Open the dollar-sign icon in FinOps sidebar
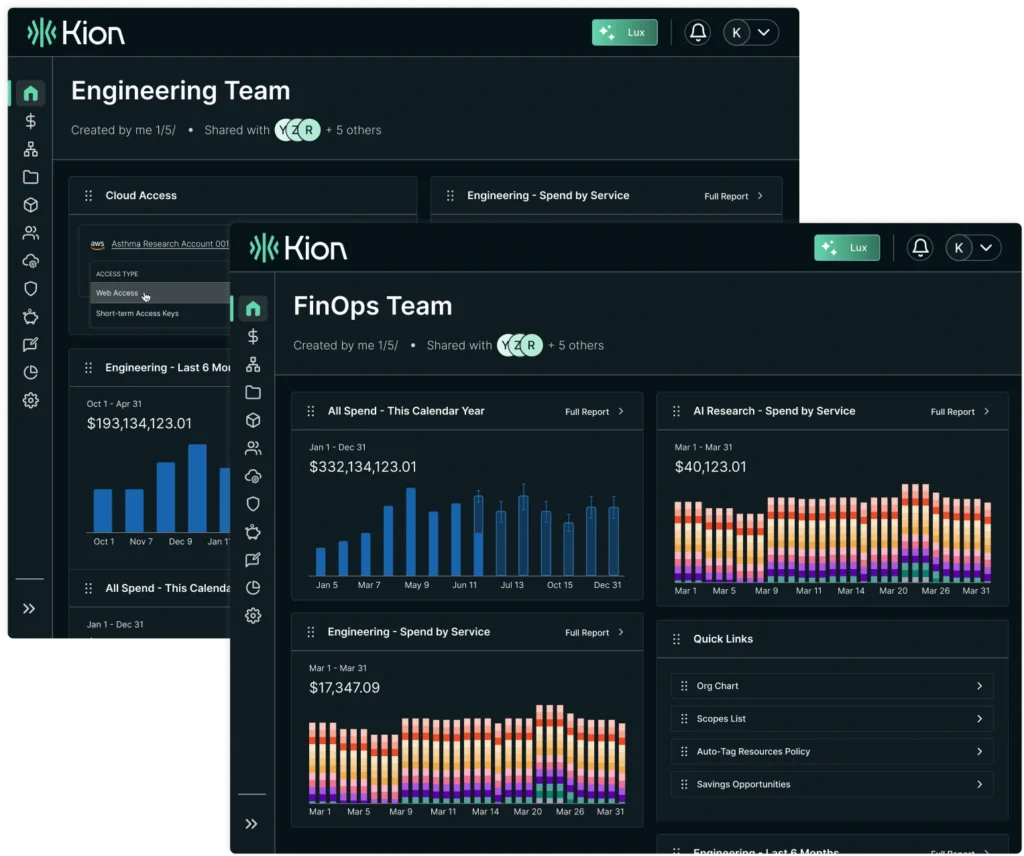1024x856 pixels. tap(253, 336)
